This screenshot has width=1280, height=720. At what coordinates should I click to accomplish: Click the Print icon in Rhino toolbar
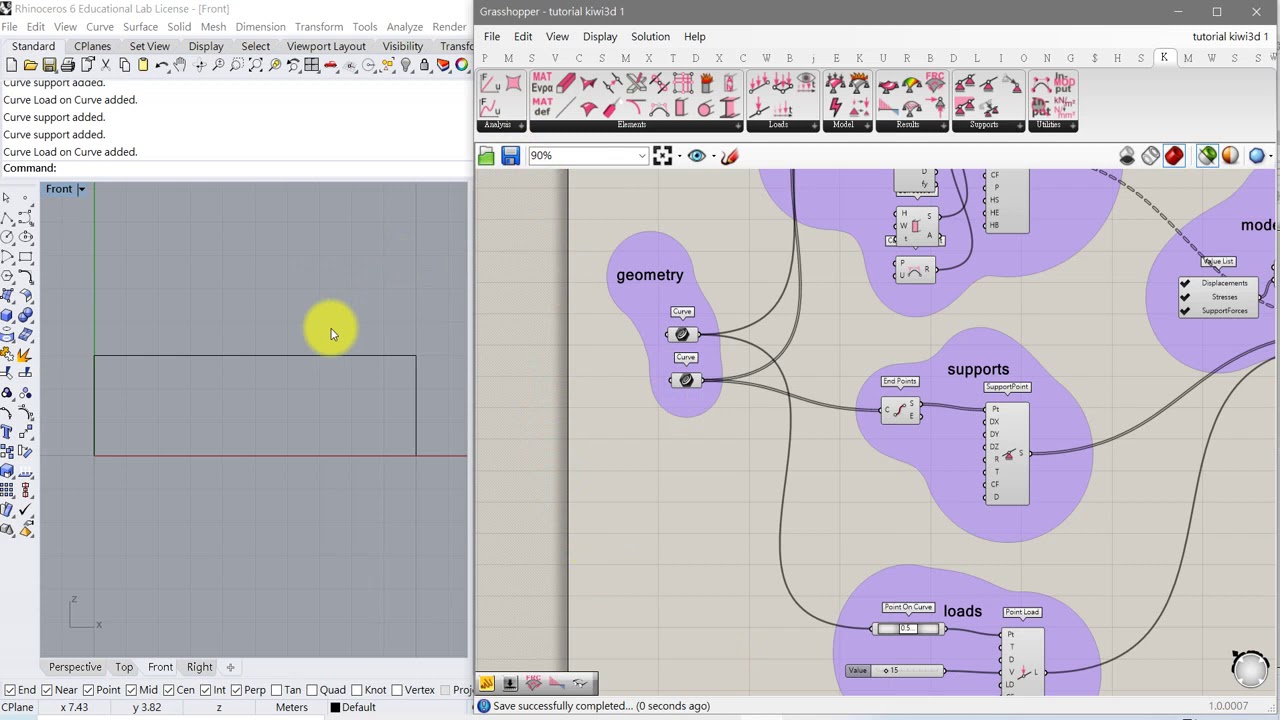pyautogui.click(x=68, y=65)
